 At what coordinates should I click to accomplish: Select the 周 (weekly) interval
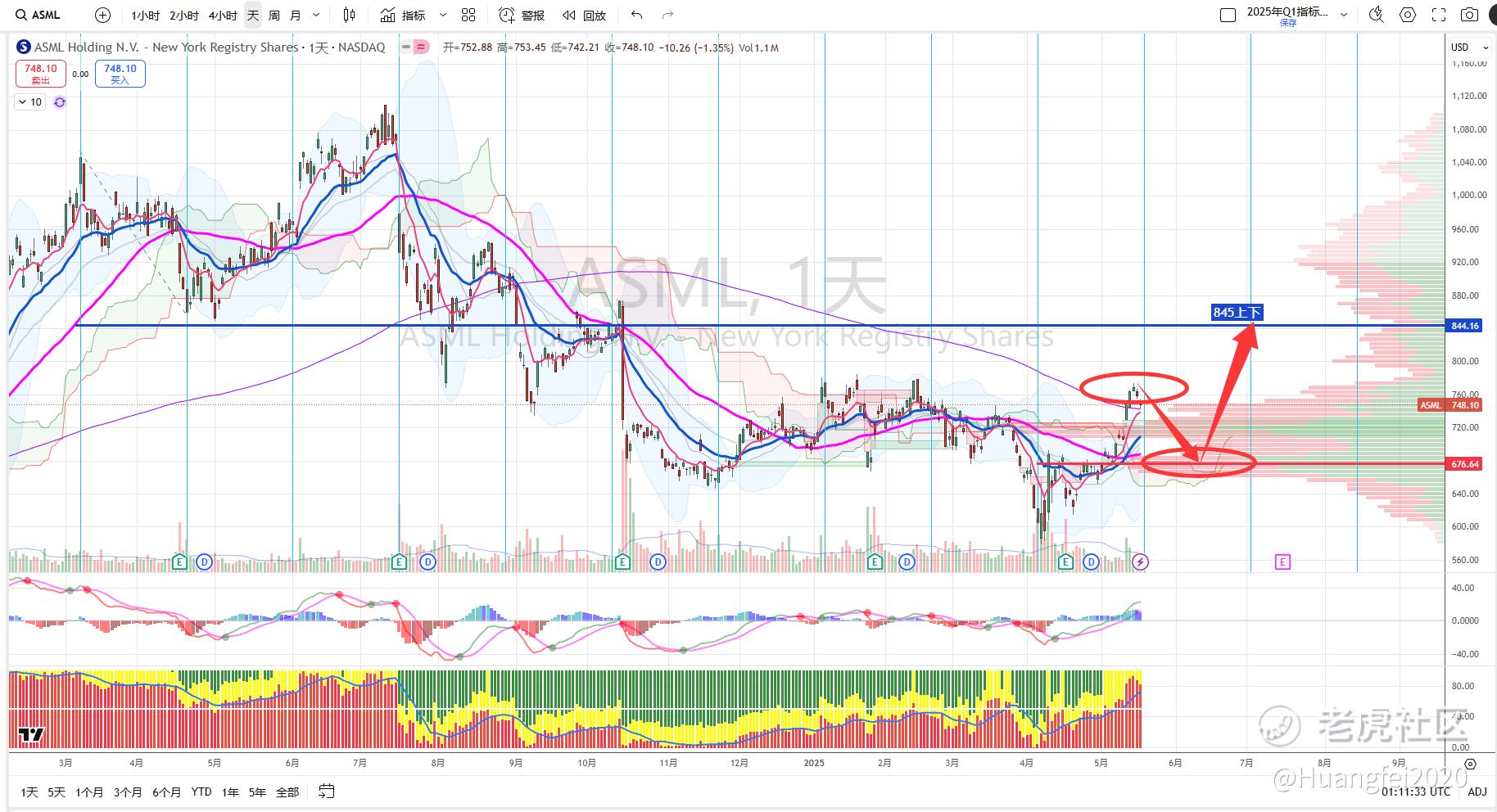coord(274,15)
